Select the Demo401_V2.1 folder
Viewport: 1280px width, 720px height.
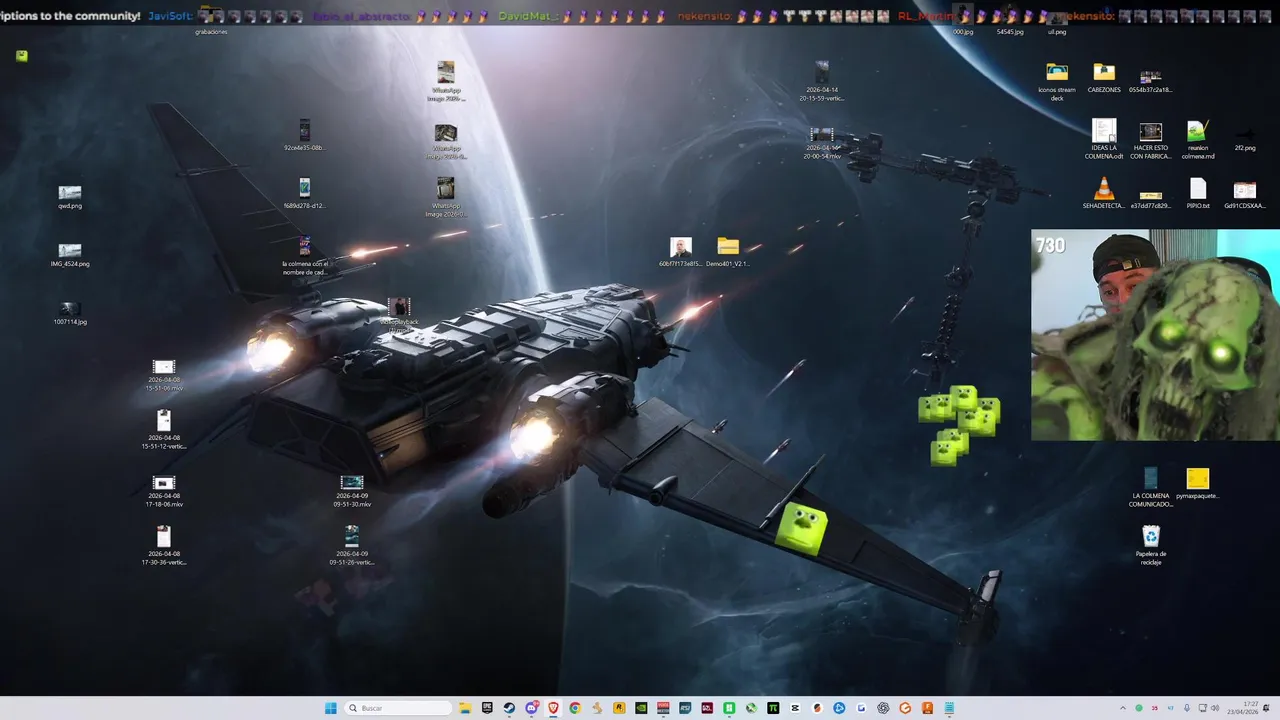tap(728, 251)
